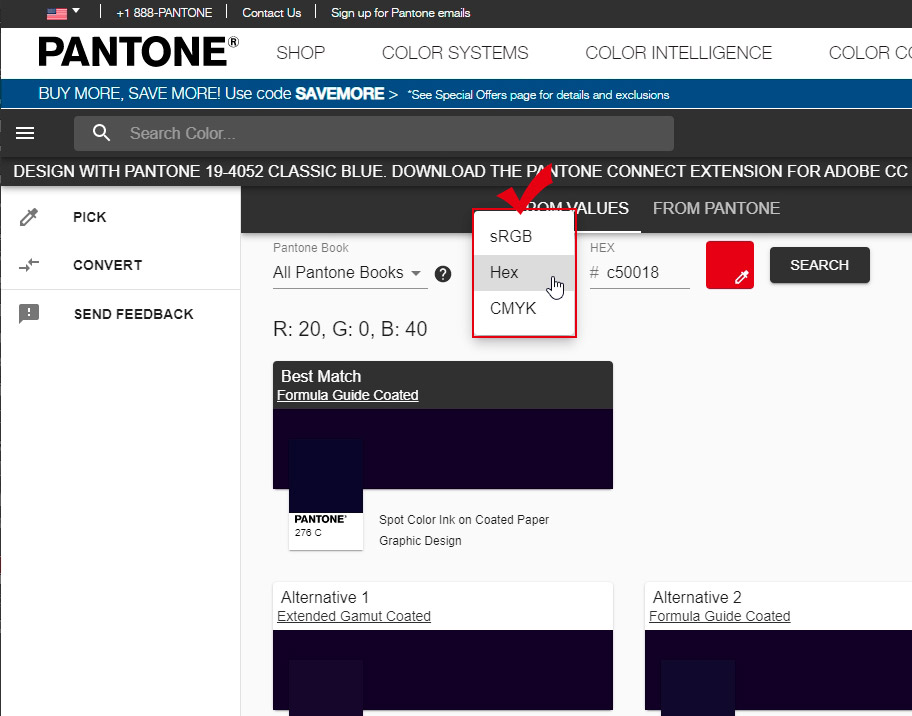Click Sign up for Pantone emails link
912x716 pixels.
pyautogui.click(x=400, y=13)
